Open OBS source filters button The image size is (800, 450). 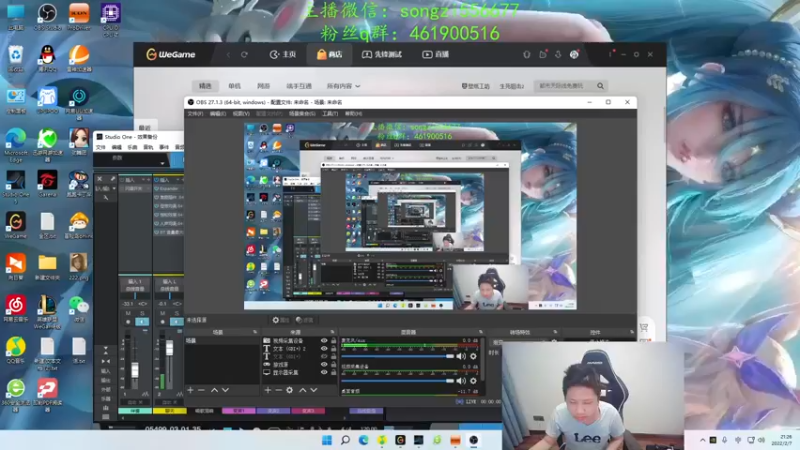pos(304,320)
